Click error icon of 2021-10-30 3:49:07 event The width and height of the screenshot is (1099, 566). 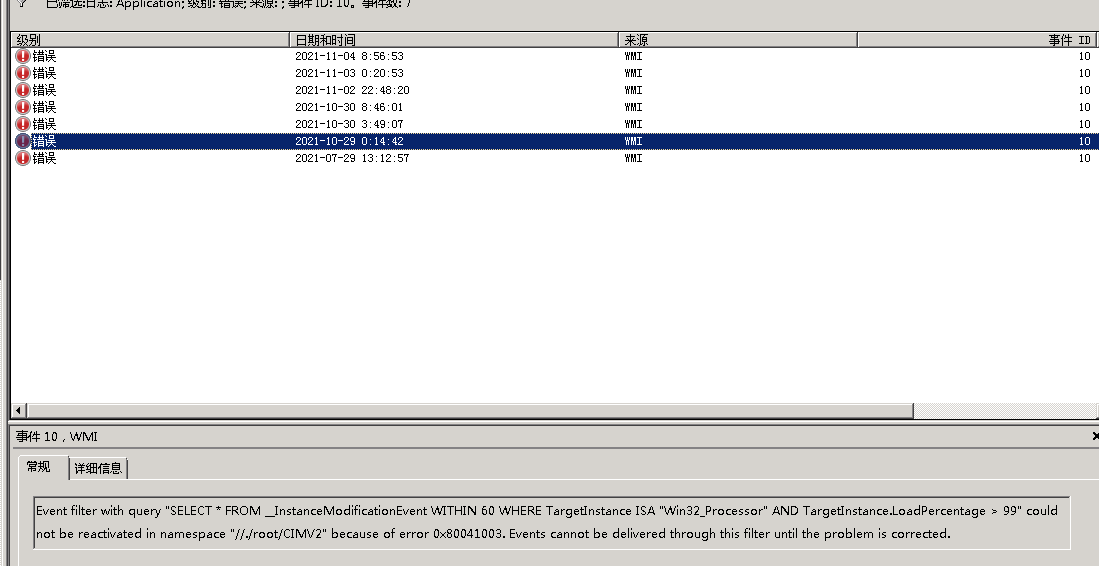pos(23,124)
